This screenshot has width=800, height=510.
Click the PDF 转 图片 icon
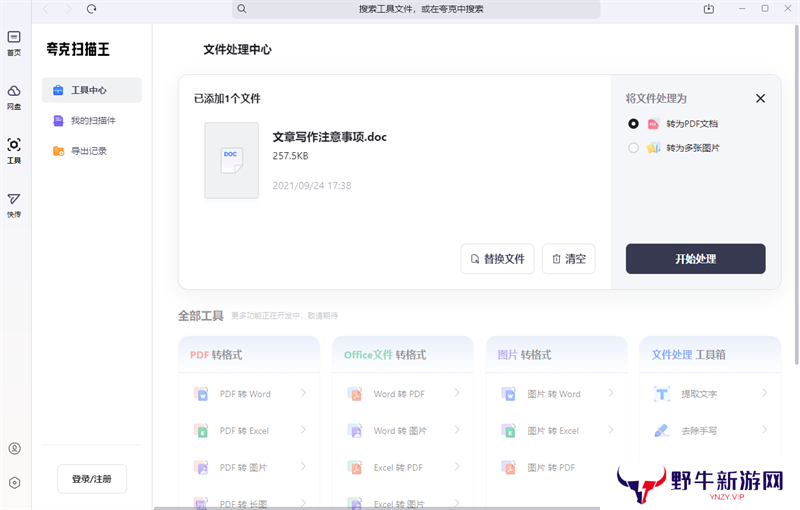tap(201, 467)
